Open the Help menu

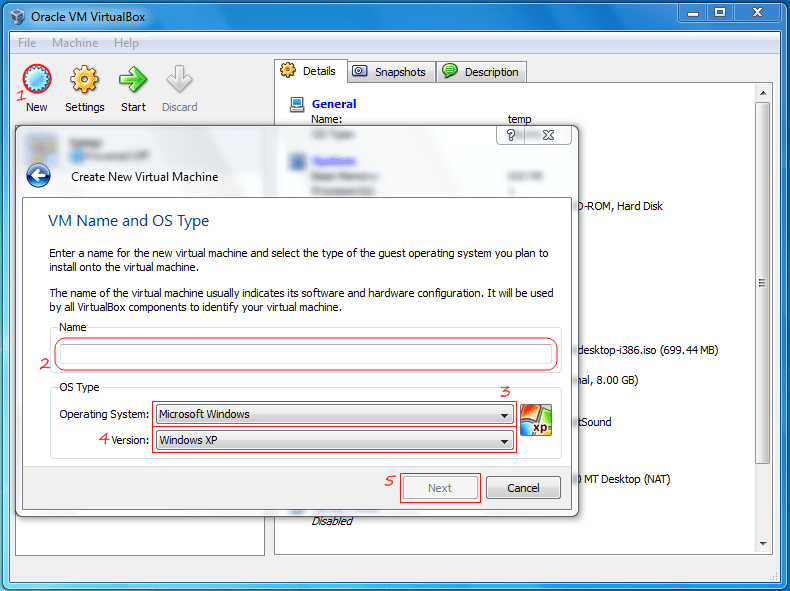[126, 43]
